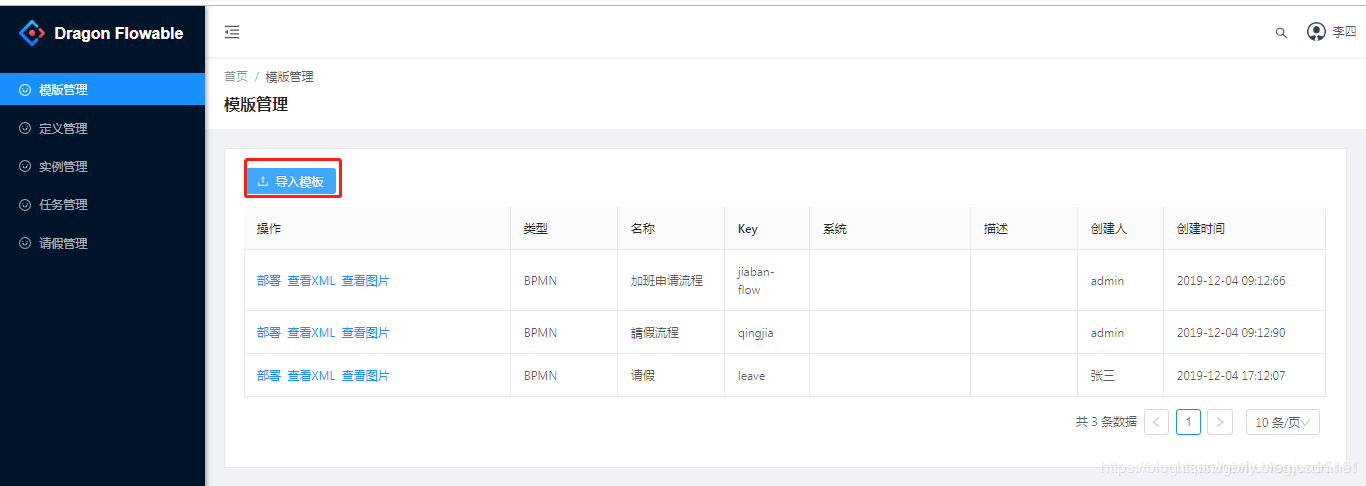The width and height of the screenshot is (1366, 486).
Task: Select page 1 in pagination
Action: tap(1188, 422)
